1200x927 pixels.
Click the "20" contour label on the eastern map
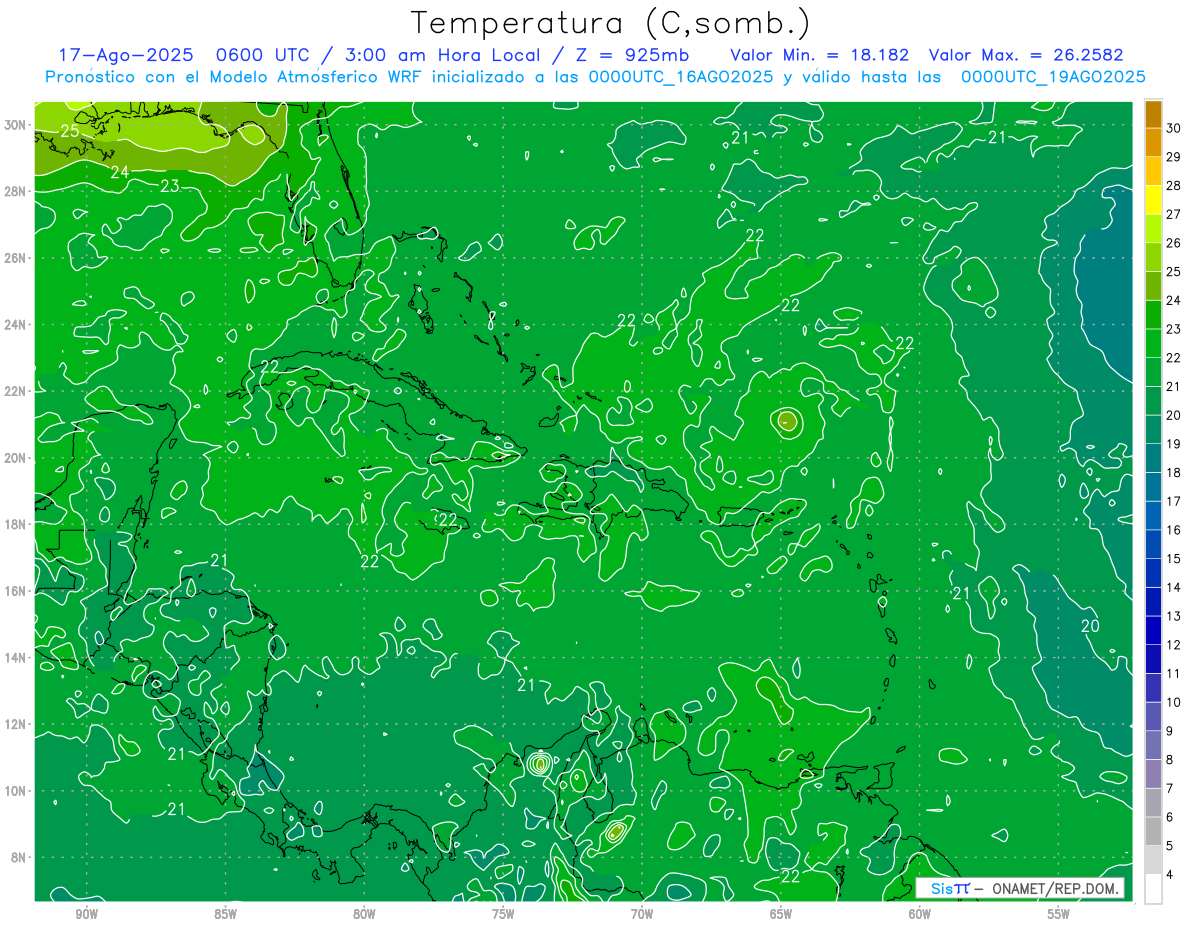coord(1090,626)
